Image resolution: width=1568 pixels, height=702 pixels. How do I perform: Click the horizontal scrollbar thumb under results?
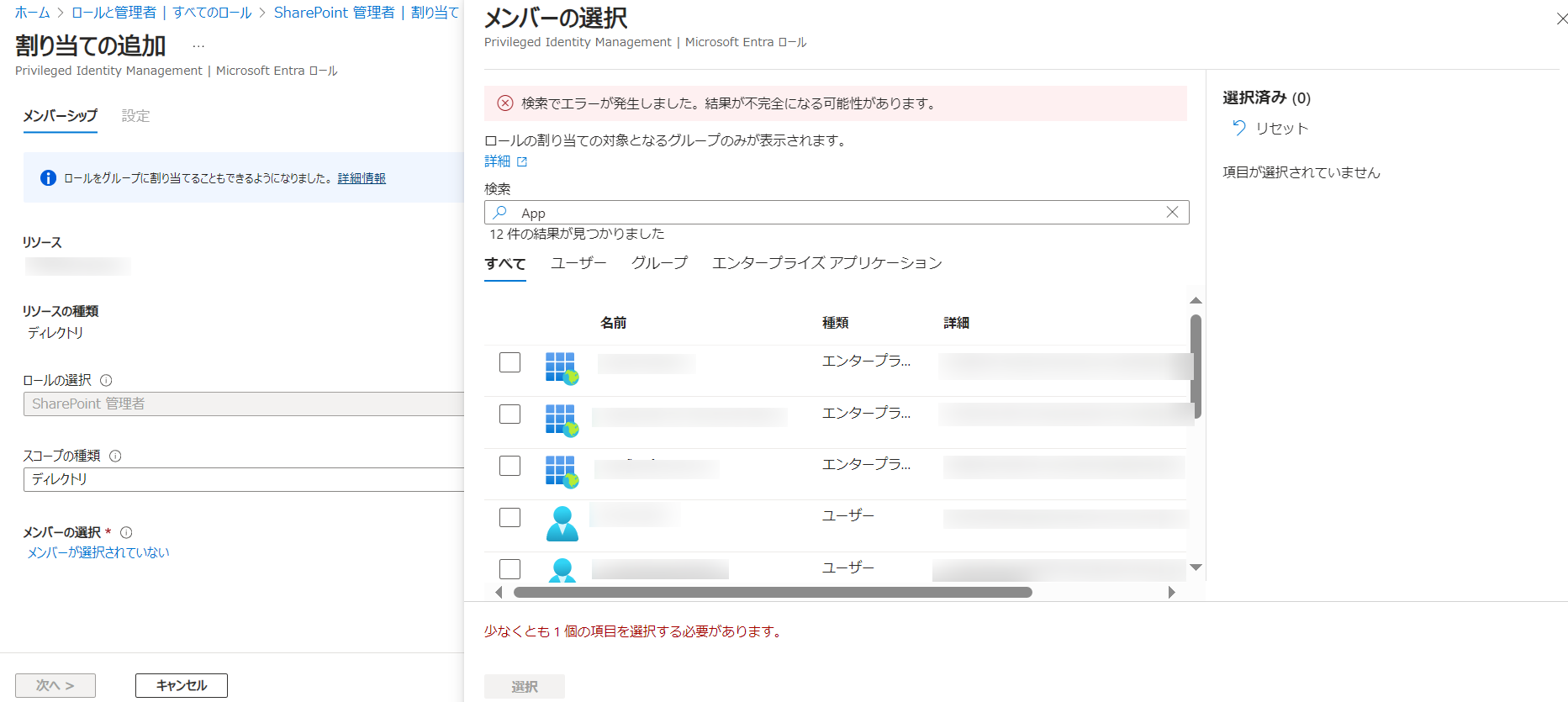pyautogui.click(x=773, y=593)
